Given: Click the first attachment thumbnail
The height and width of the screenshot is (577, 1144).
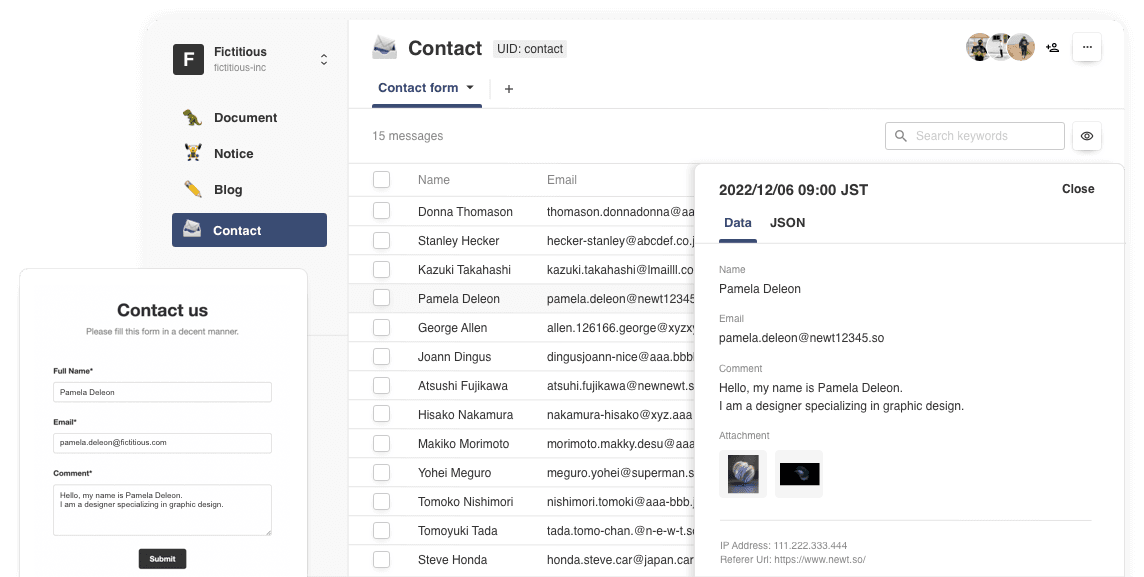Looking at the screenshot, I should (742, 473).
